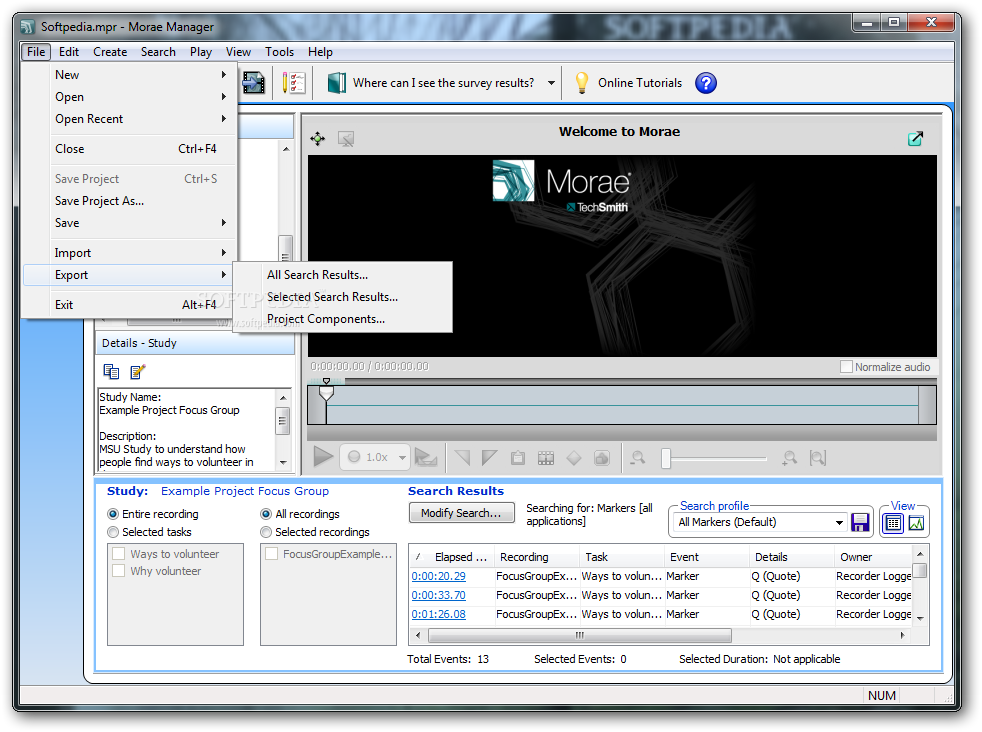Click the zoom to fit bracket magnifier icon

click(817, 458)
